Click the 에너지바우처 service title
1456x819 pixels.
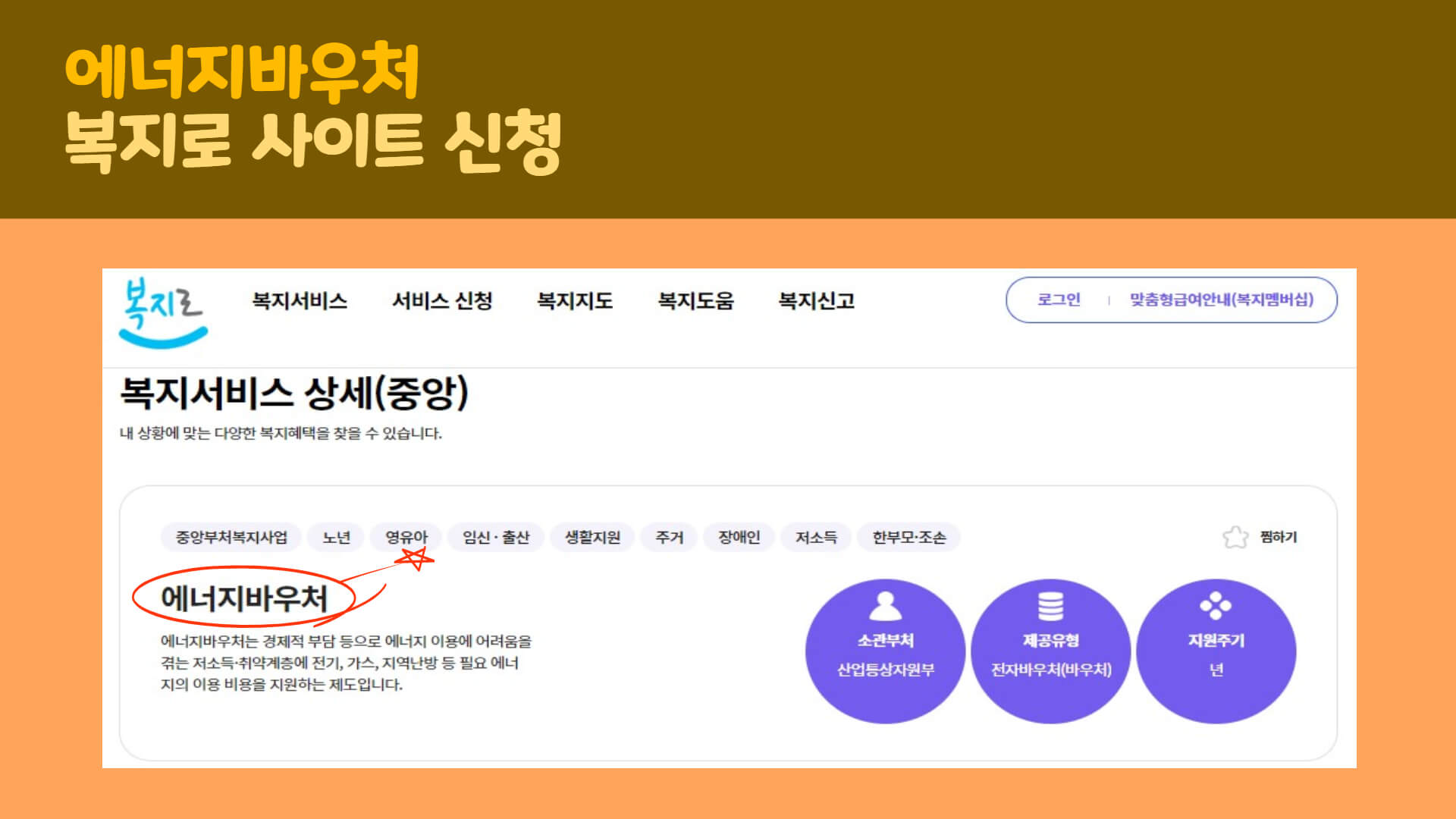click(x=243, y=598)
